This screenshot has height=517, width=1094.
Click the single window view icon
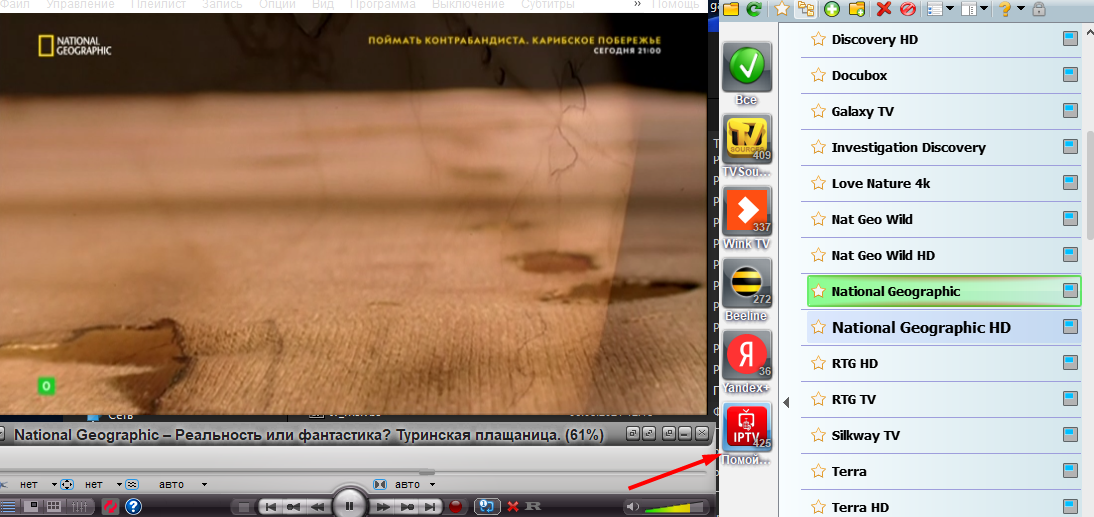tap(31, 506)
